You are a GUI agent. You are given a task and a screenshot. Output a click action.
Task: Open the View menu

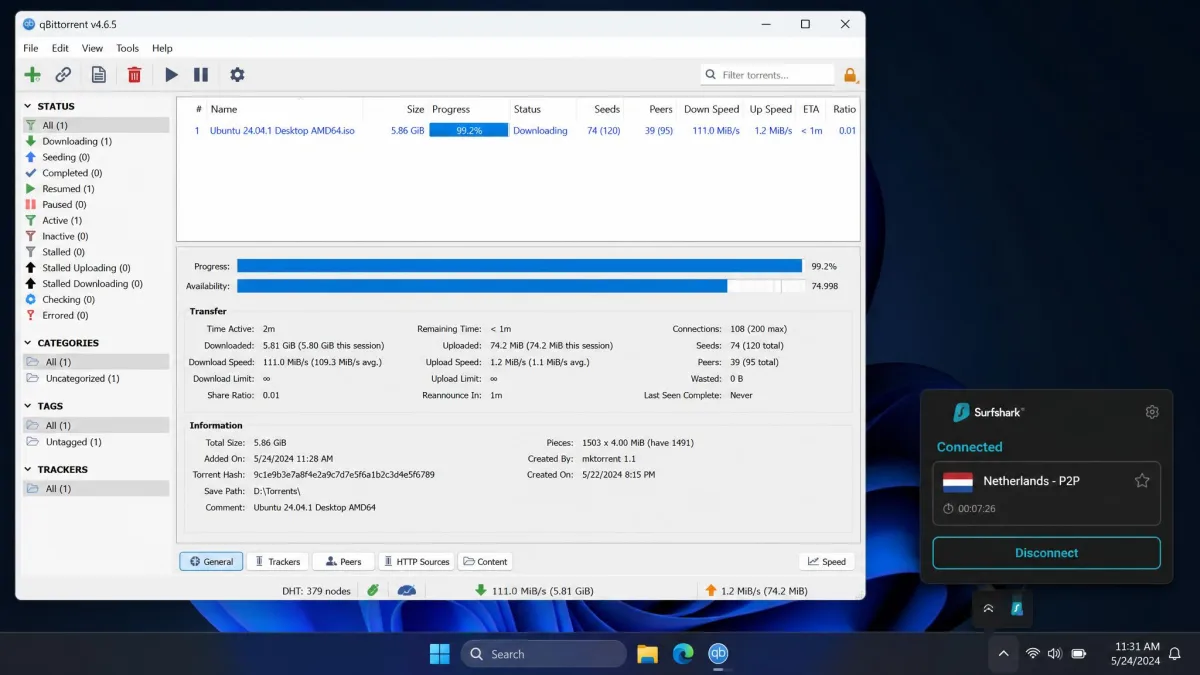coord(92,48)
